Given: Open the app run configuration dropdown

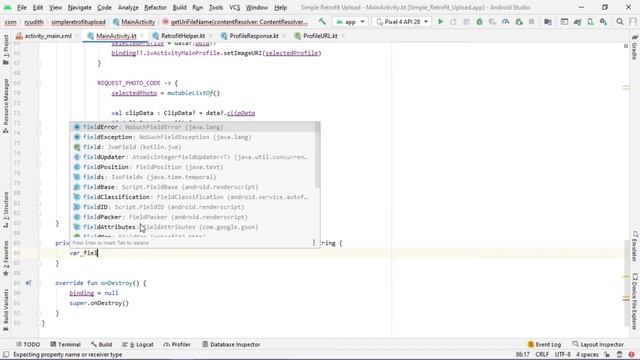Looking at the screenshot, I should tap(350, 22).
